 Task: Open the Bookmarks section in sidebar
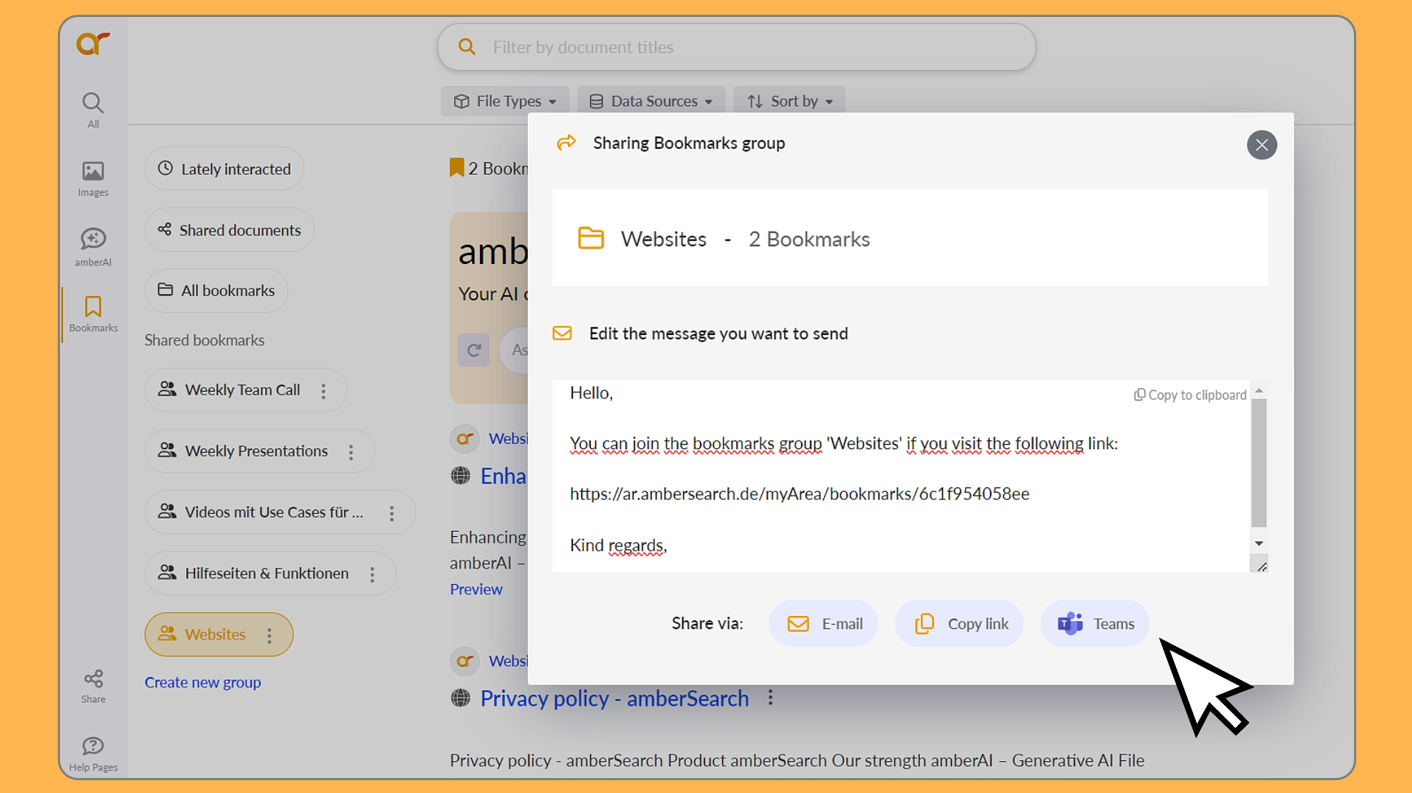click(93, 314)
